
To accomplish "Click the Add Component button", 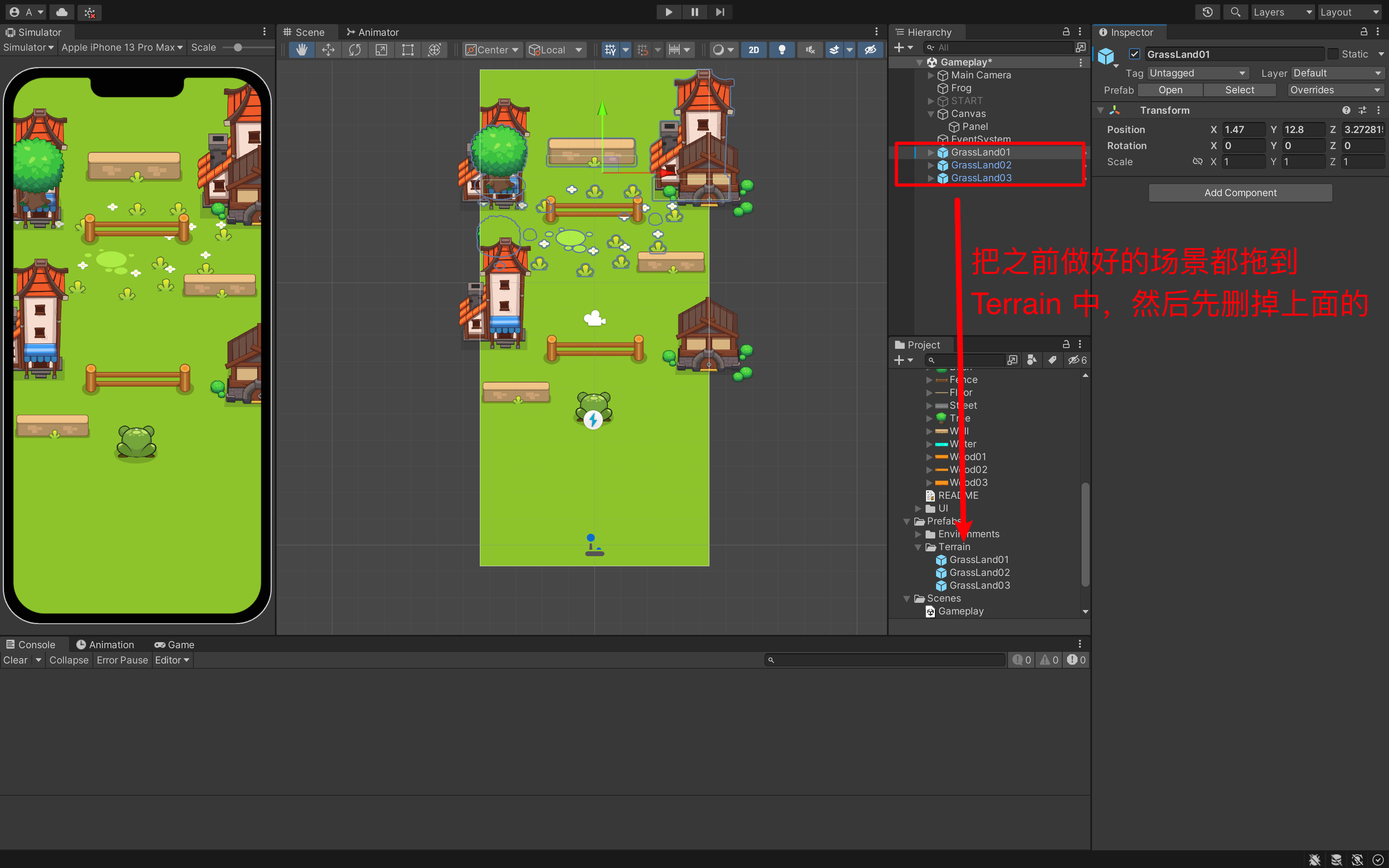I will coord(1240,193).
